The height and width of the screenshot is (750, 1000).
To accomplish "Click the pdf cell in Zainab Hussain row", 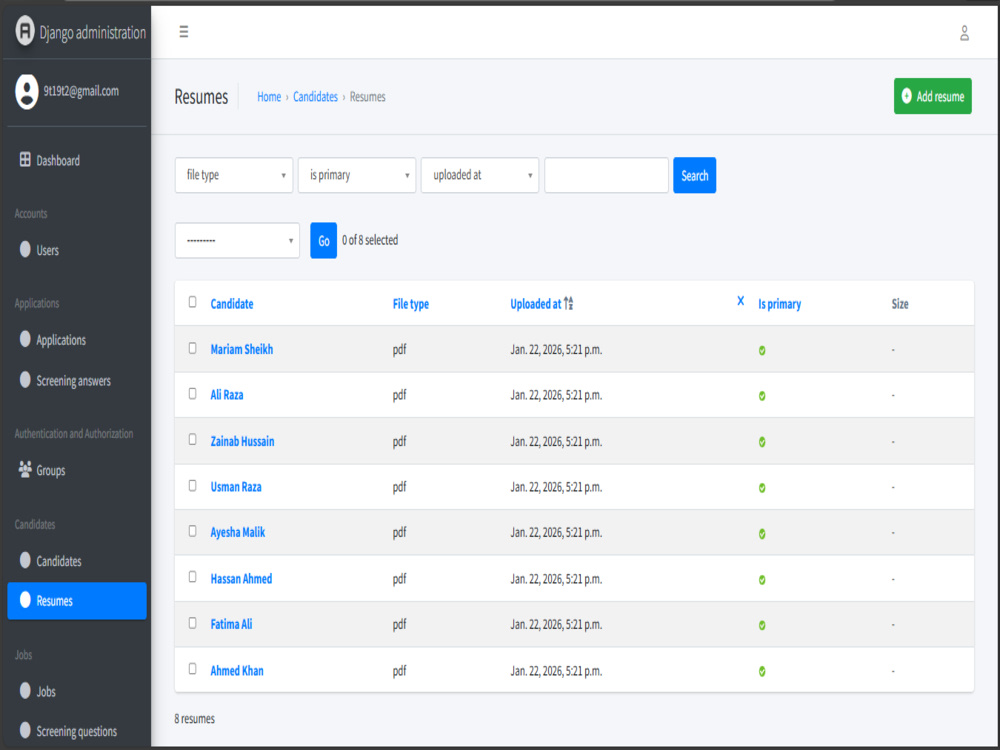I will pyautogui.click(x=399, y=441).
